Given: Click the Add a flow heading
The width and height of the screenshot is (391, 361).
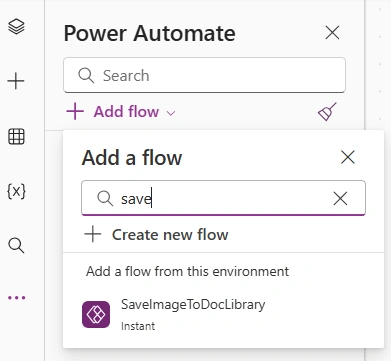Looking at the screenshot, I should click(132, 157).
